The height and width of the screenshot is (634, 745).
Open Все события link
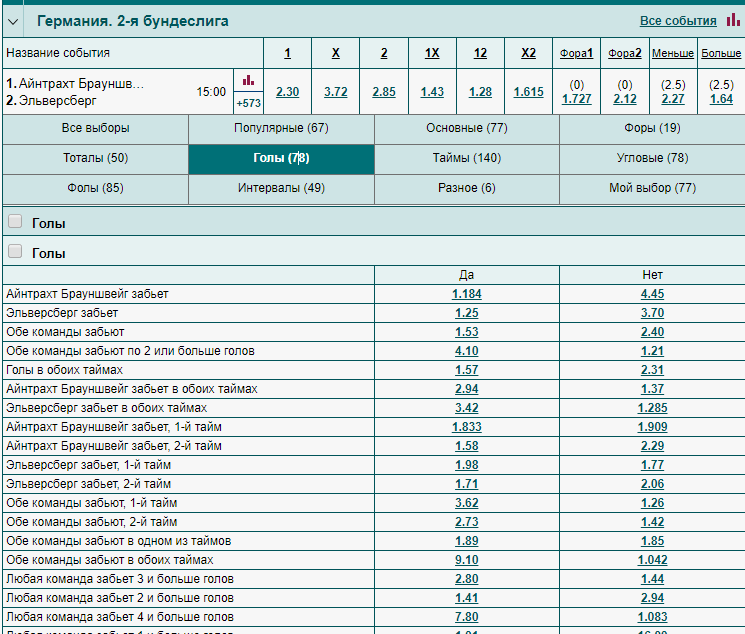[x=678, y=21]
